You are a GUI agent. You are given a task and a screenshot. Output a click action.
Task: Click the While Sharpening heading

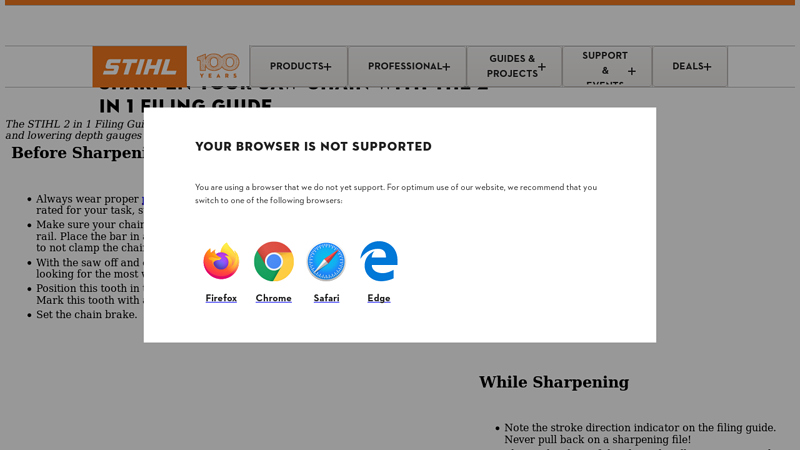pyautogui.click(x=554, y=382)
